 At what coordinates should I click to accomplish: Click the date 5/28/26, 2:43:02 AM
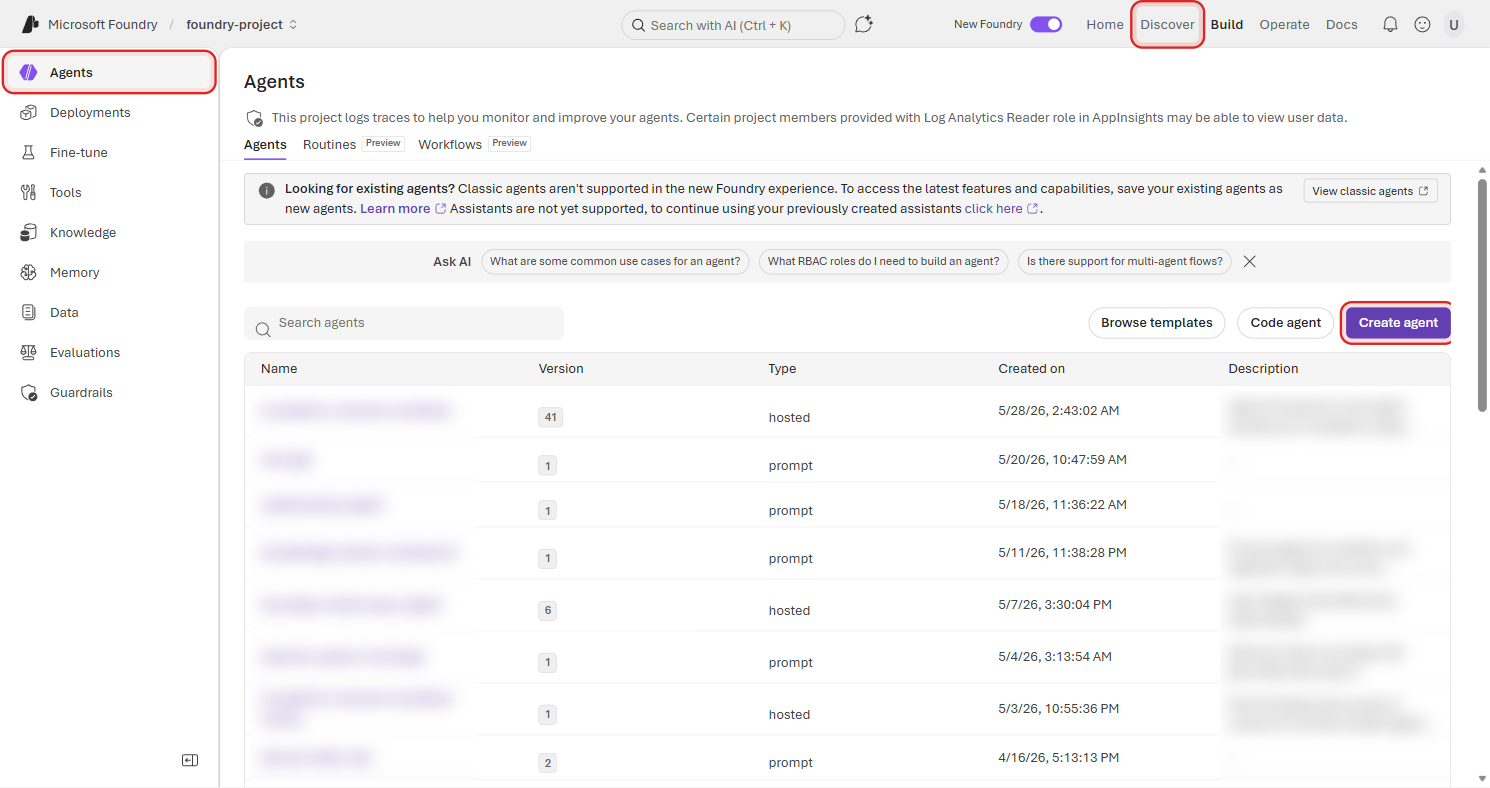pyautogui.click(x=1060, y=410)
